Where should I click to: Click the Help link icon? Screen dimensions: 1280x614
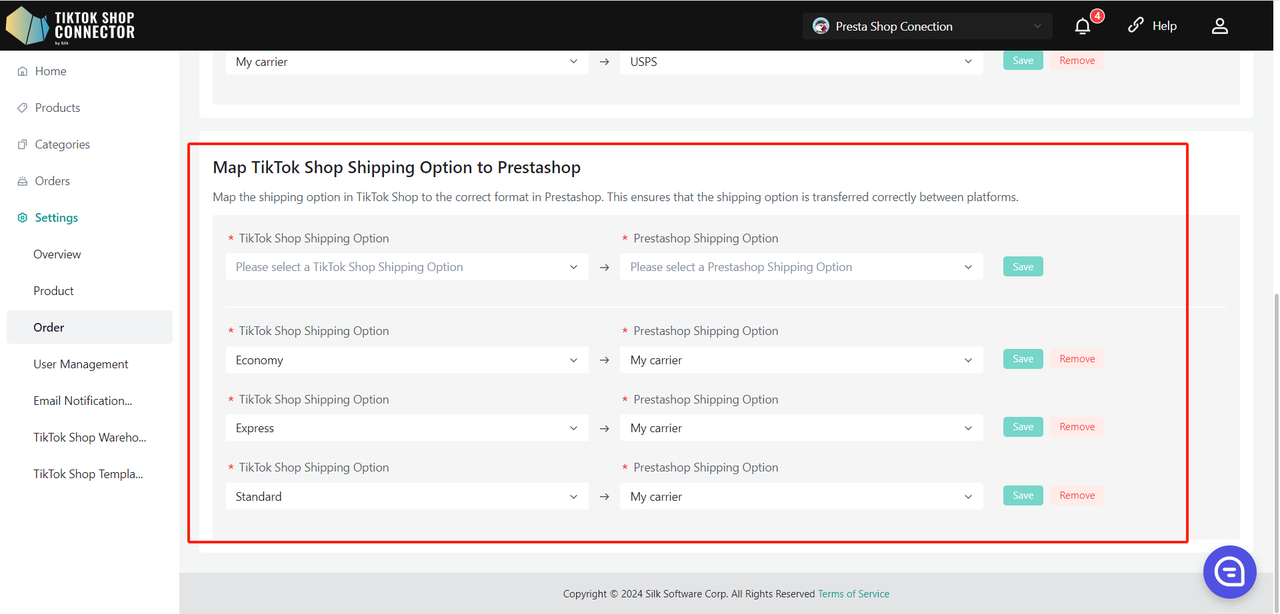(1135, 26)
